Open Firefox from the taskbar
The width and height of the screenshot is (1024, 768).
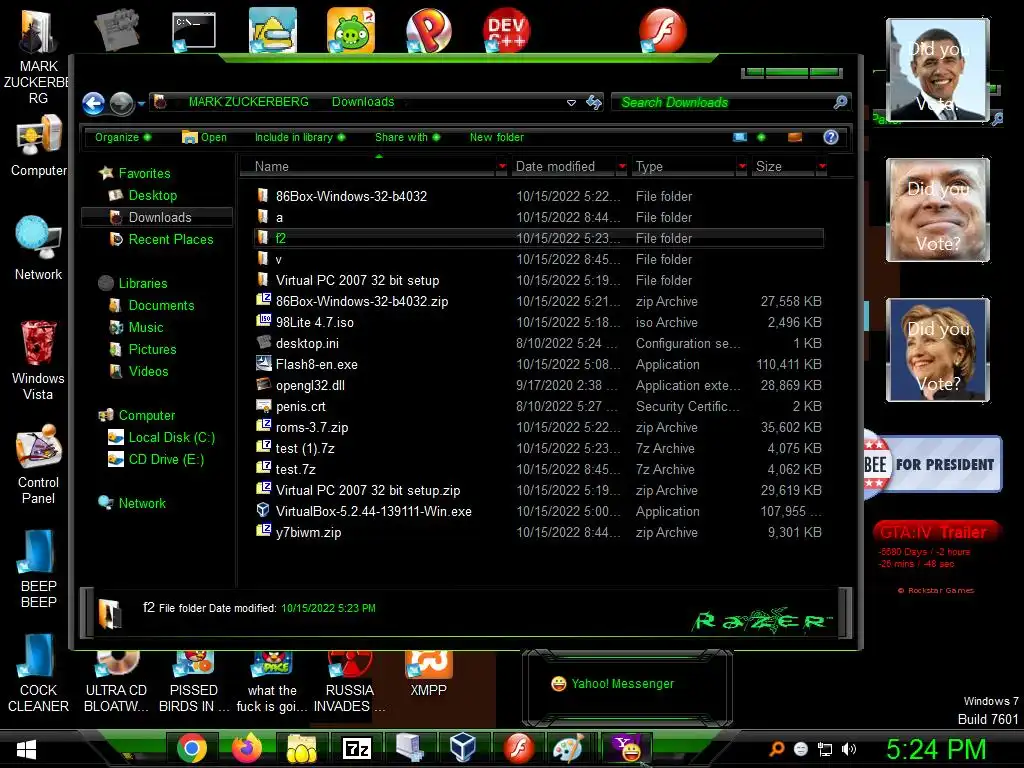click(246, 748)
